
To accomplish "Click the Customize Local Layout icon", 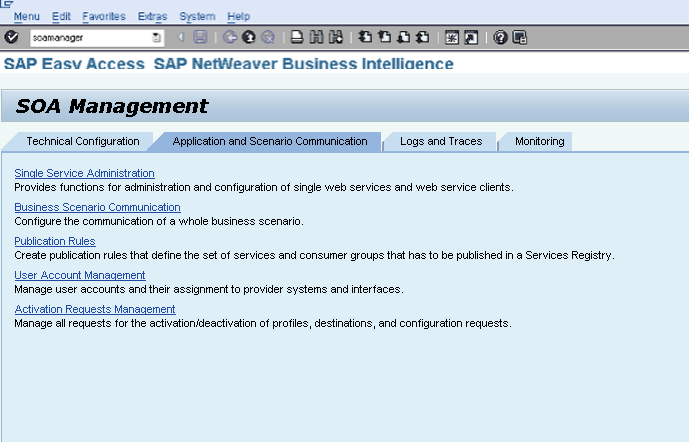I will point(519,37).
